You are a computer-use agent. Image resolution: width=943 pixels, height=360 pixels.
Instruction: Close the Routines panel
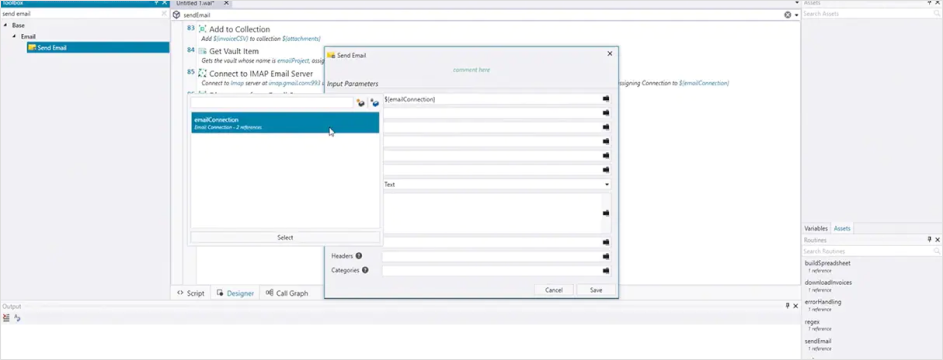tap(938, 240)
